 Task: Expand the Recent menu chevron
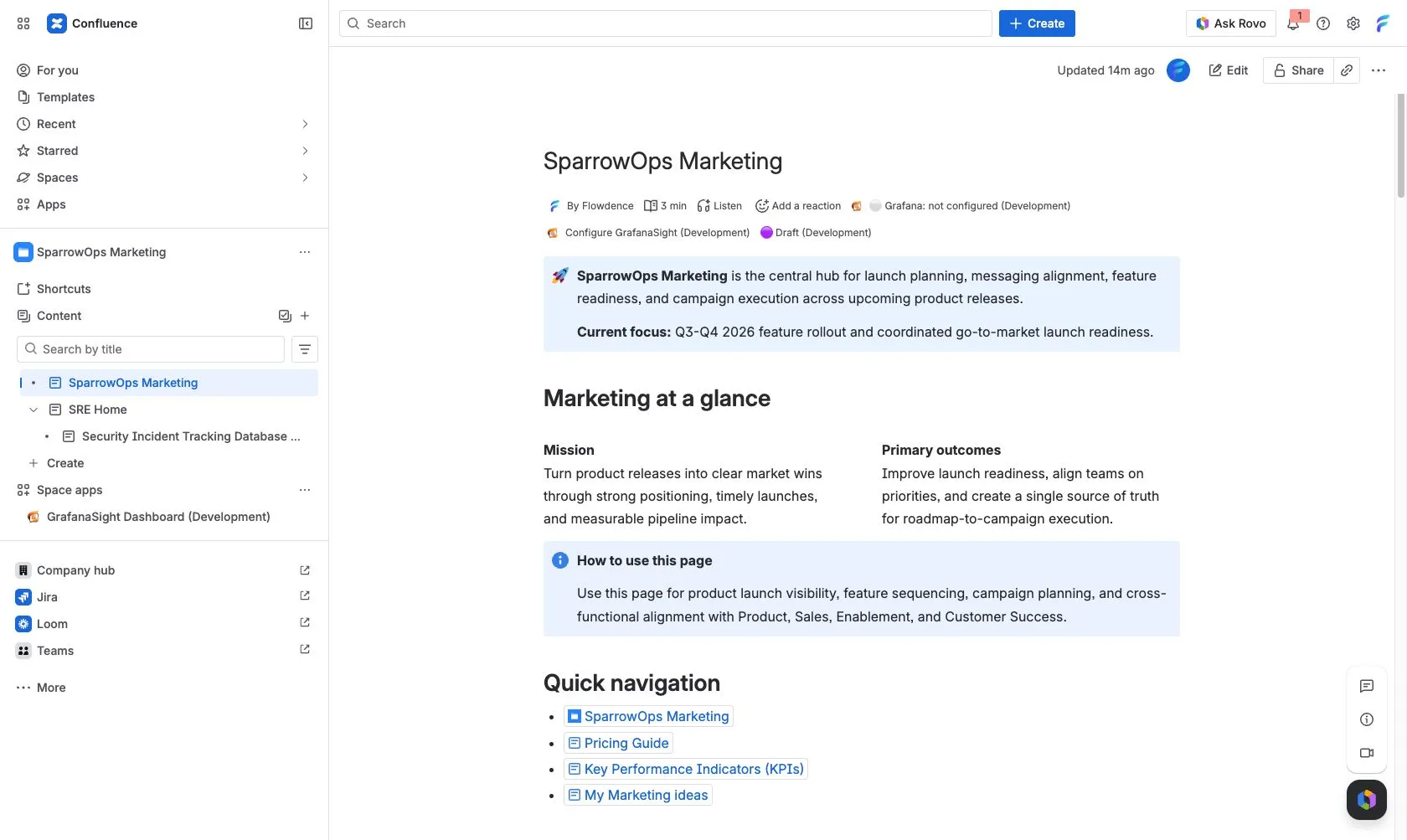(305, 124)
